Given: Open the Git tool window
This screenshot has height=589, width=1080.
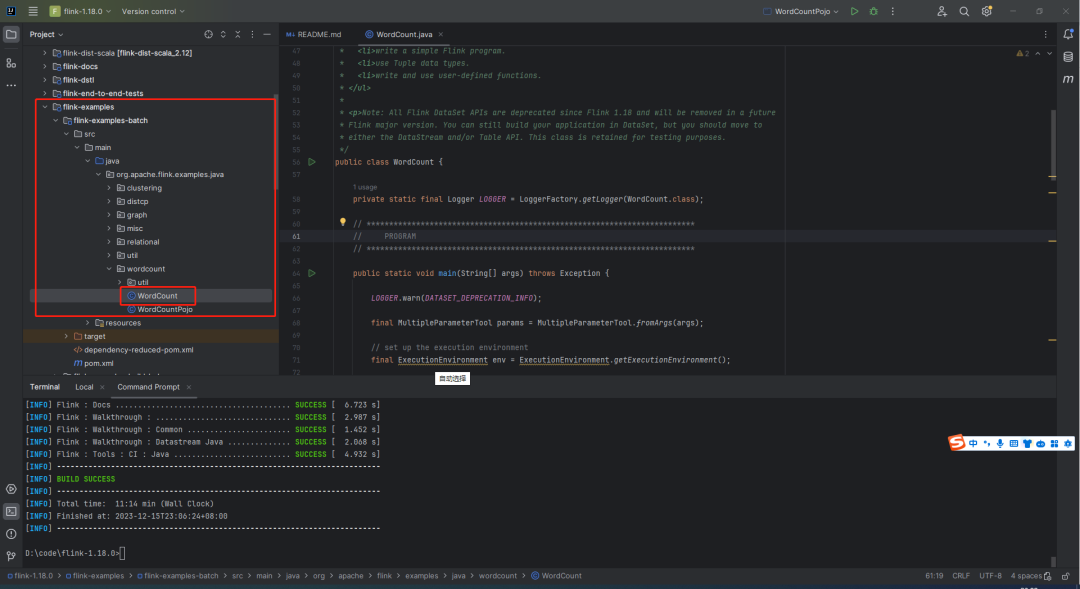Looking at the screenshot, I should 11,555.
